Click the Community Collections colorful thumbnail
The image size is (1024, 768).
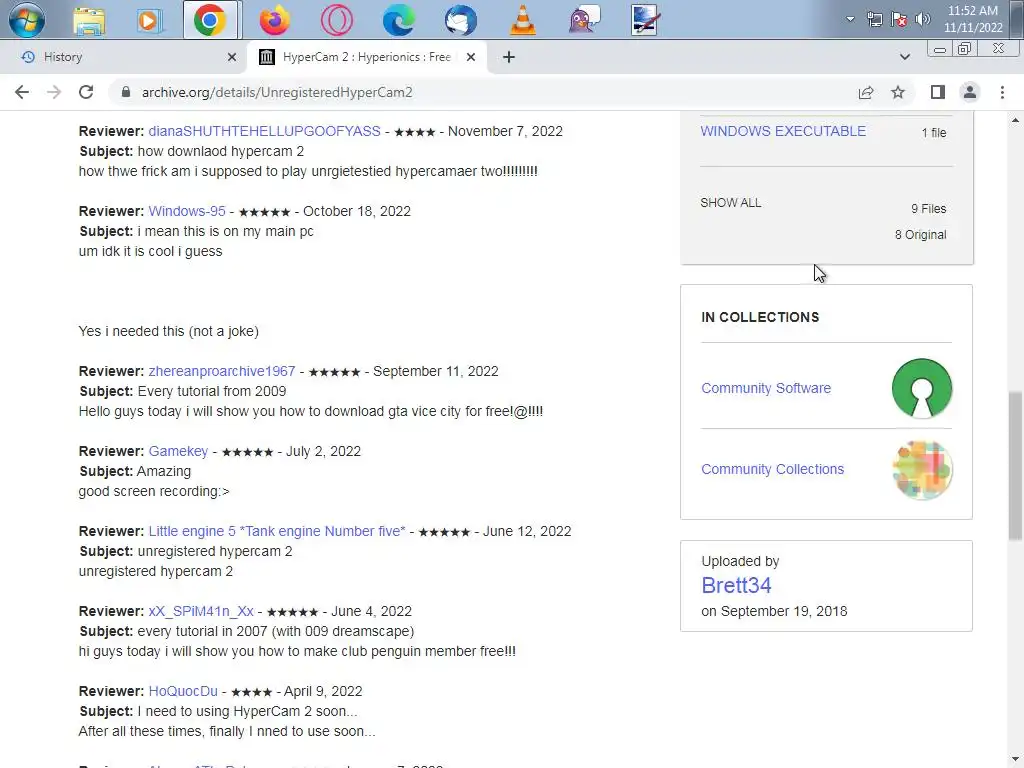tap(921, 470)
